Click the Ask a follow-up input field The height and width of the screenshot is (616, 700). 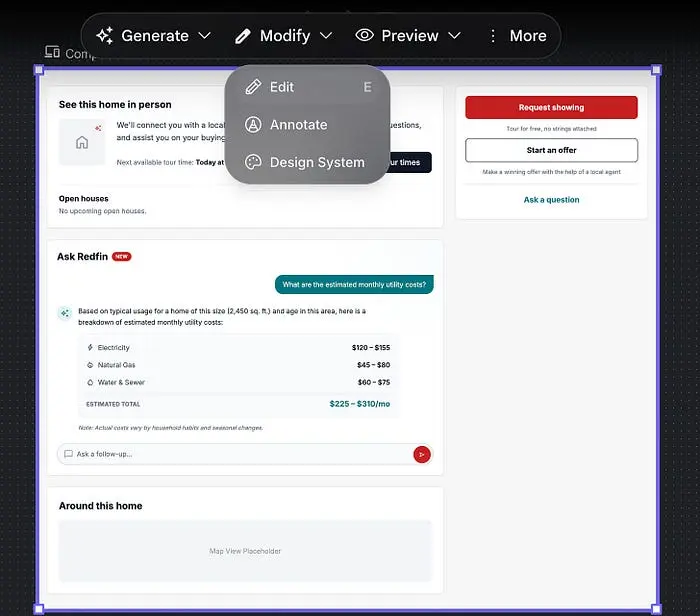[x=235, y=454]
